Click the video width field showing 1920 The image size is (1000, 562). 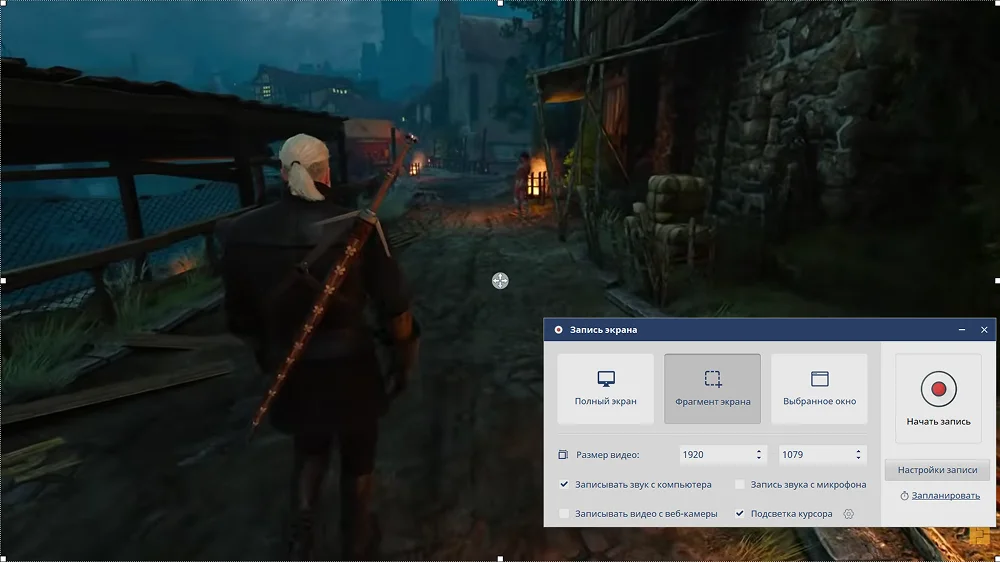[x=723, y=455]
